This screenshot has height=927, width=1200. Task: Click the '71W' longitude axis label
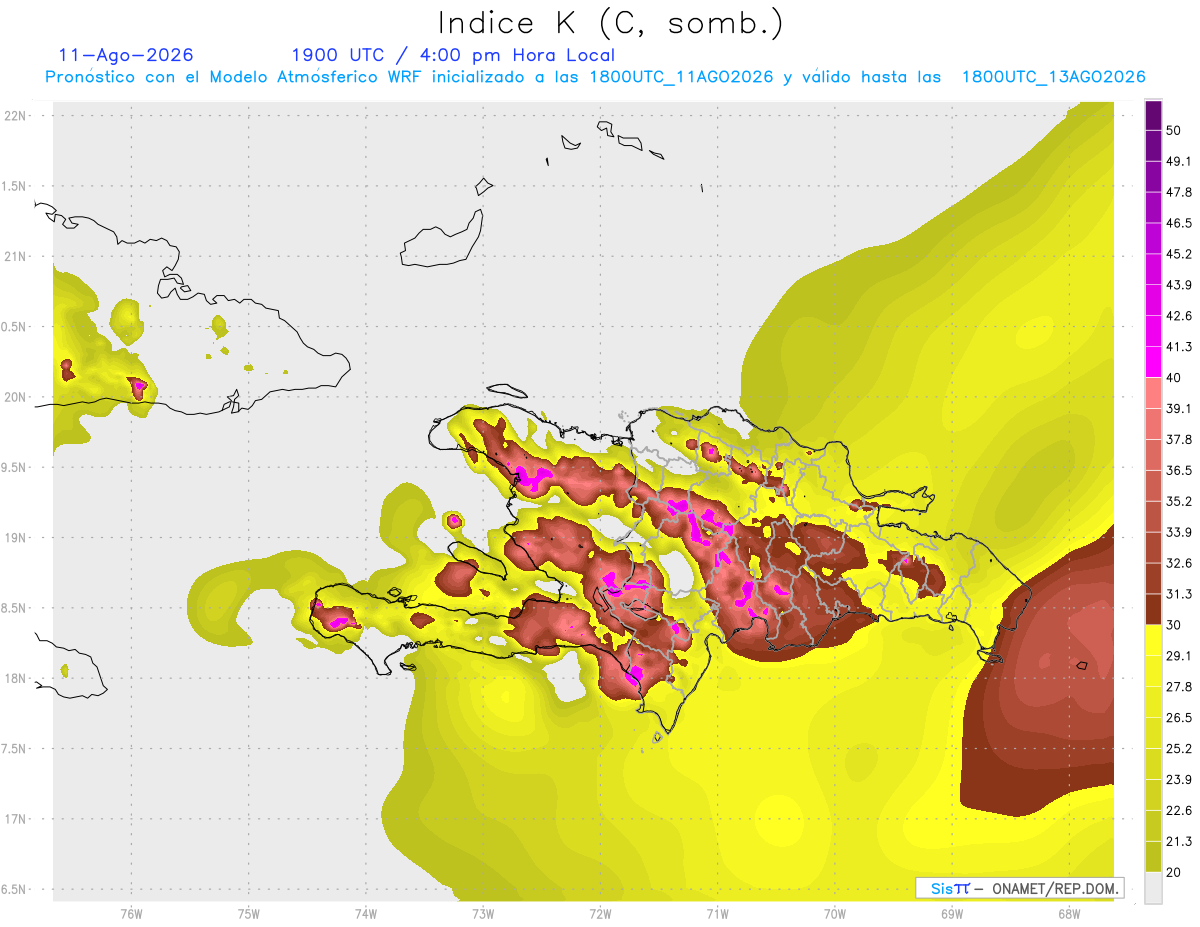(717, 914)
